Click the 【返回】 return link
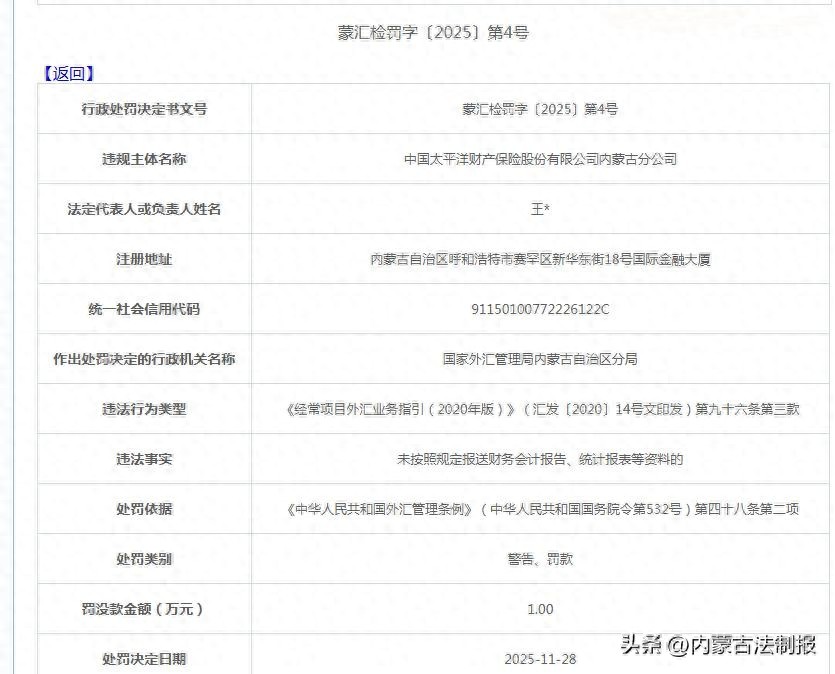Screen dimensions: 835x674 click(x=68, y=73)
